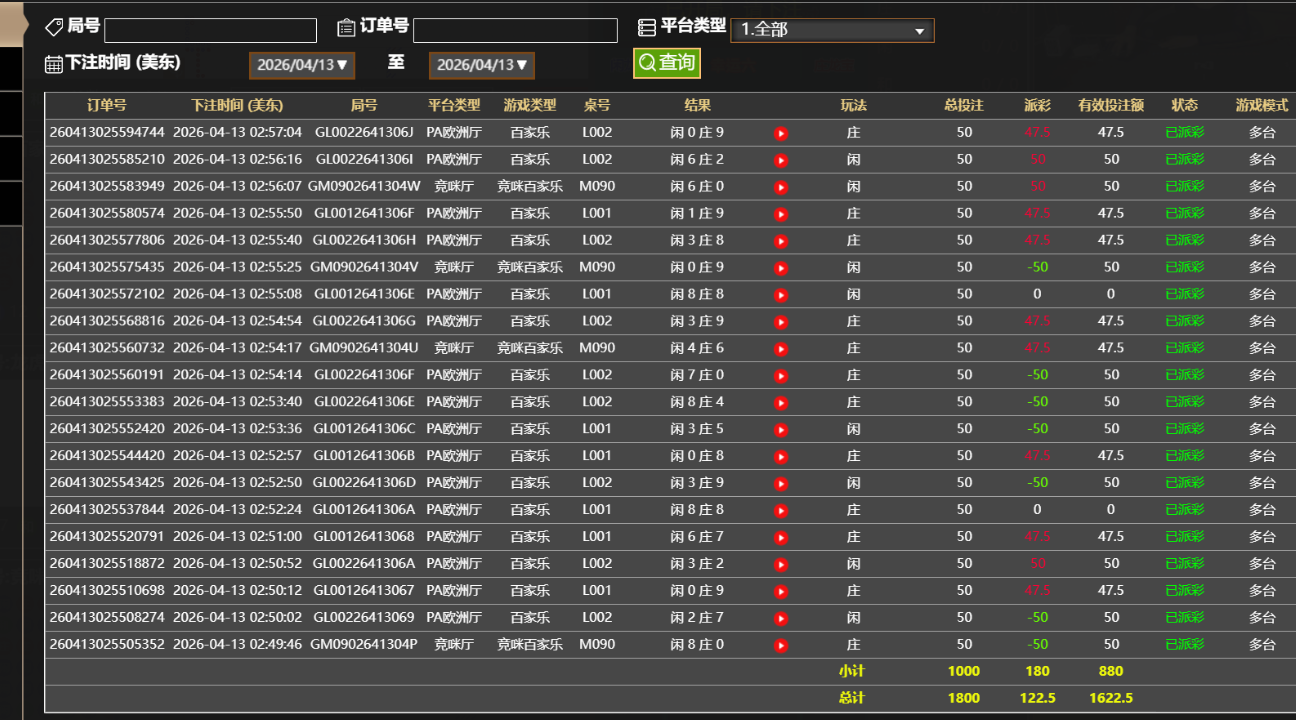Viewport: 1296px width, 720px height.
Task: Click 已派彩 status link on the first row
Action: pyautogui.click(x=1185, y=132)
